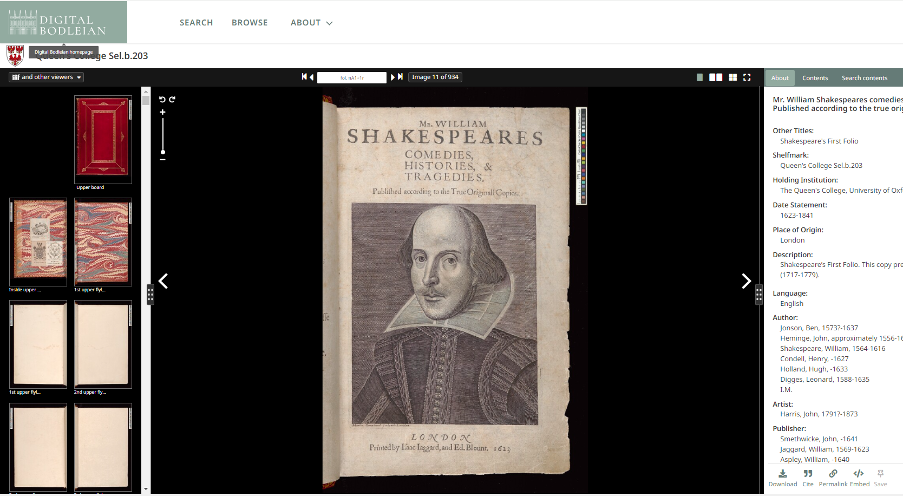Zoom out with the minus icon
This screenshot has height=496, width=904.
[x=163, y=159]
